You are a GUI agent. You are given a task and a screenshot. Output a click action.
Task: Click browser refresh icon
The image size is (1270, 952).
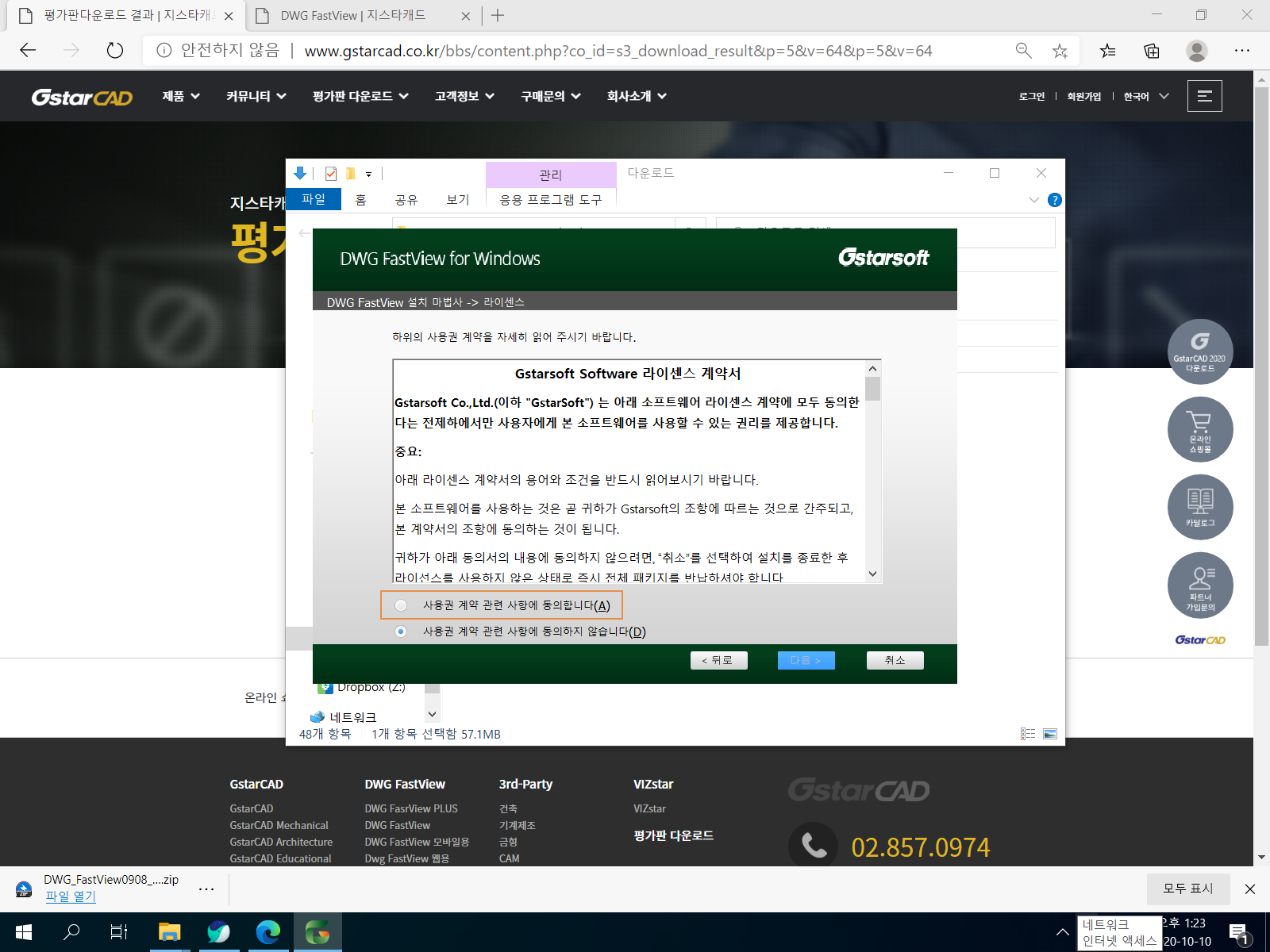[115, 51]
